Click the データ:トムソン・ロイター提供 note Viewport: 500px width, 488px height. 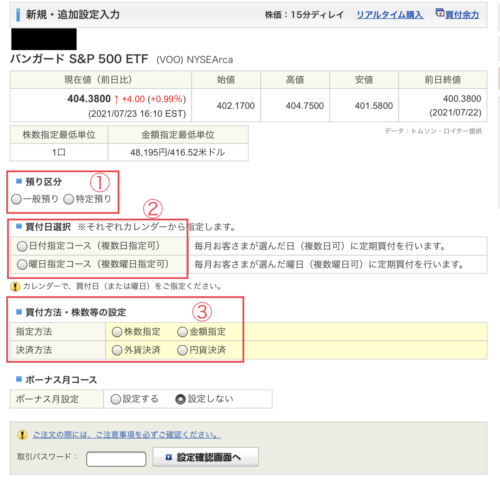pos(433,131)
